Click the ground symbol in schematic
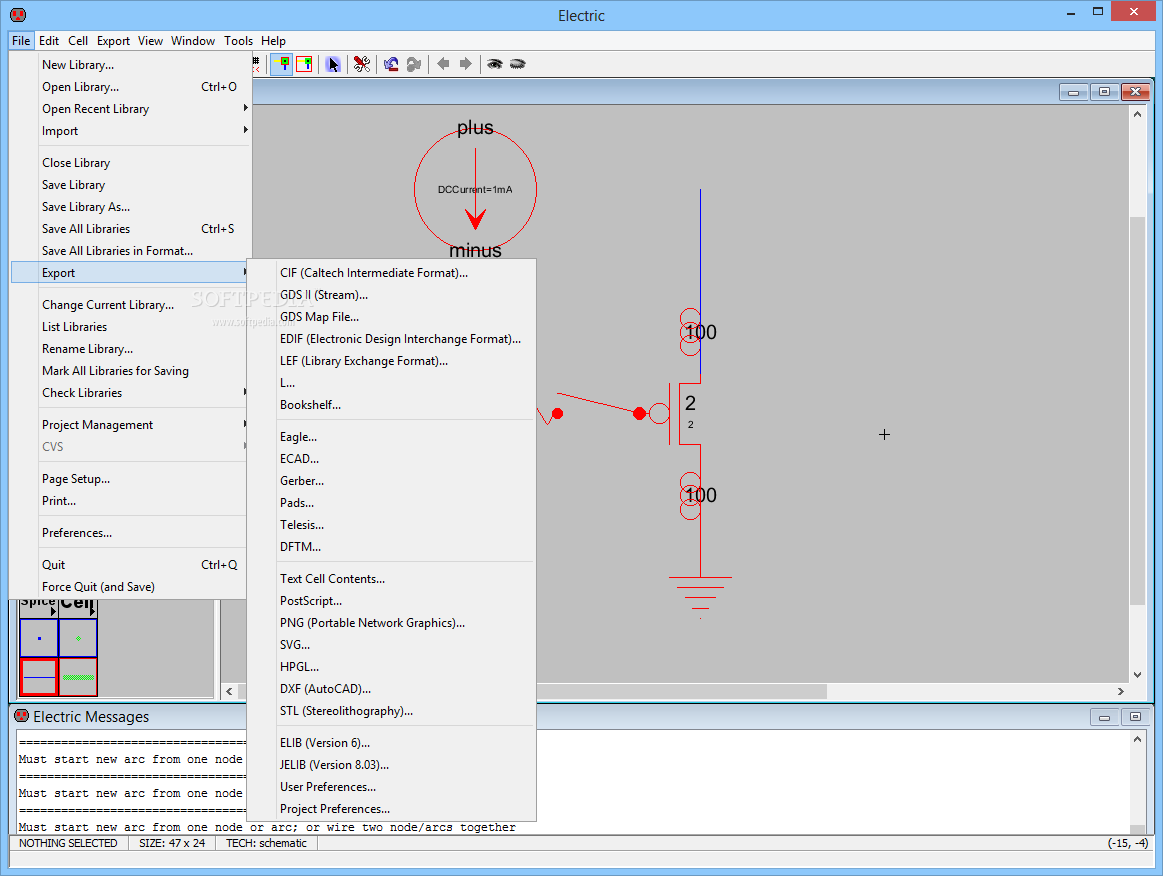The width and height of the screenshot is (1163, 876). (700, 597)
